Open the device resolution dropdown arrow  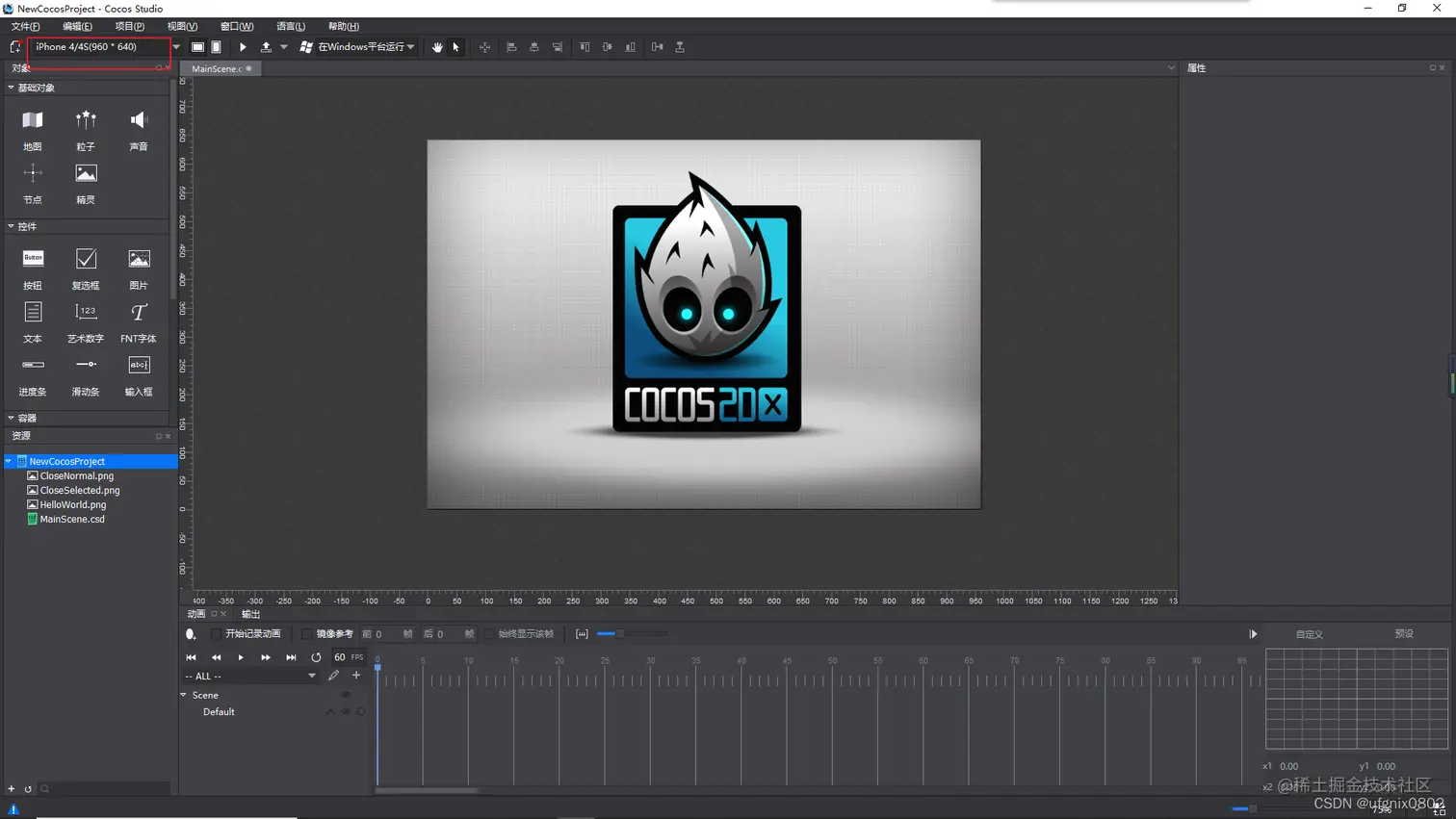coord(176,47)
